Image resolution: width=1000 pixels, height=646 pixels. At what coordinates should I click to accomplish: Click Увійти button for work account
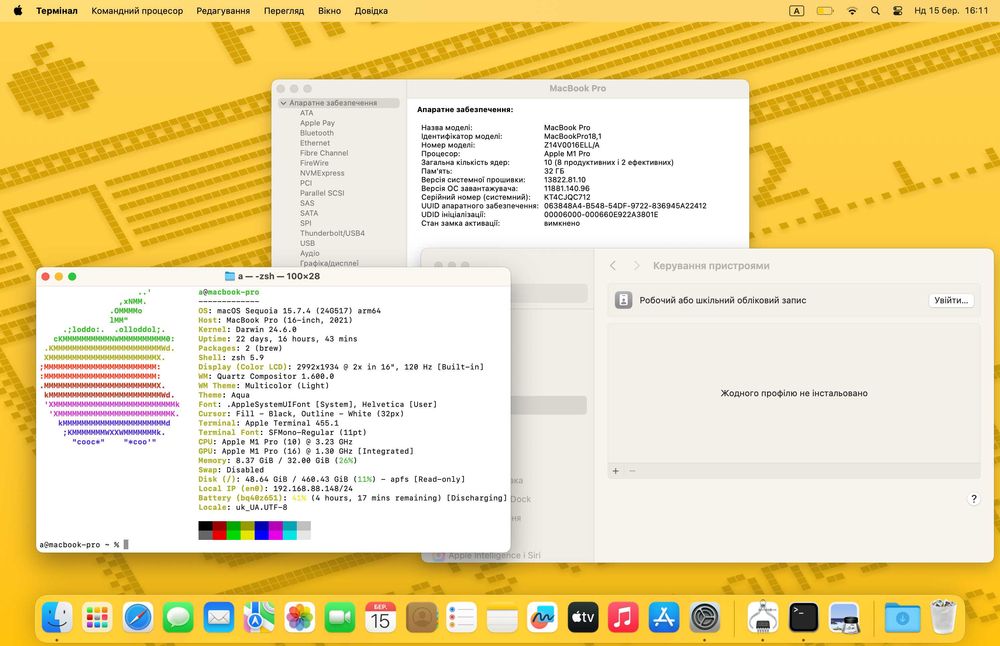coord(951,300)
